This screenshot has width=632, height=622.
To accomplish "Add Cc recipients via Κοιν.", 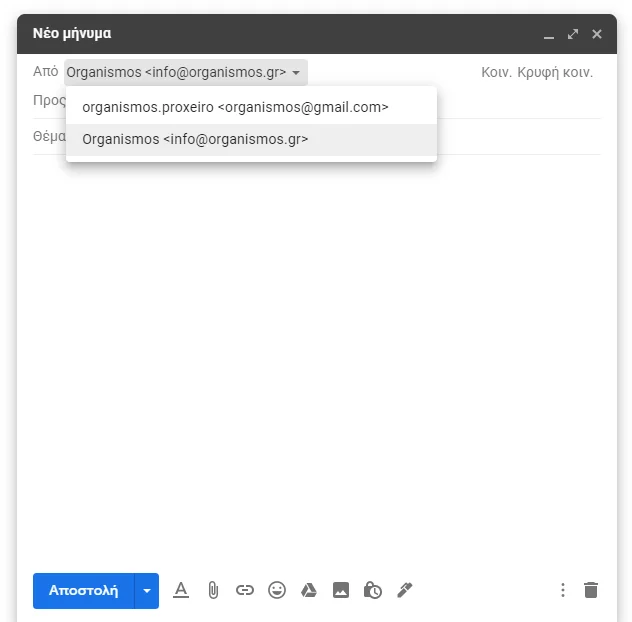I will click(x=496, y=73).
